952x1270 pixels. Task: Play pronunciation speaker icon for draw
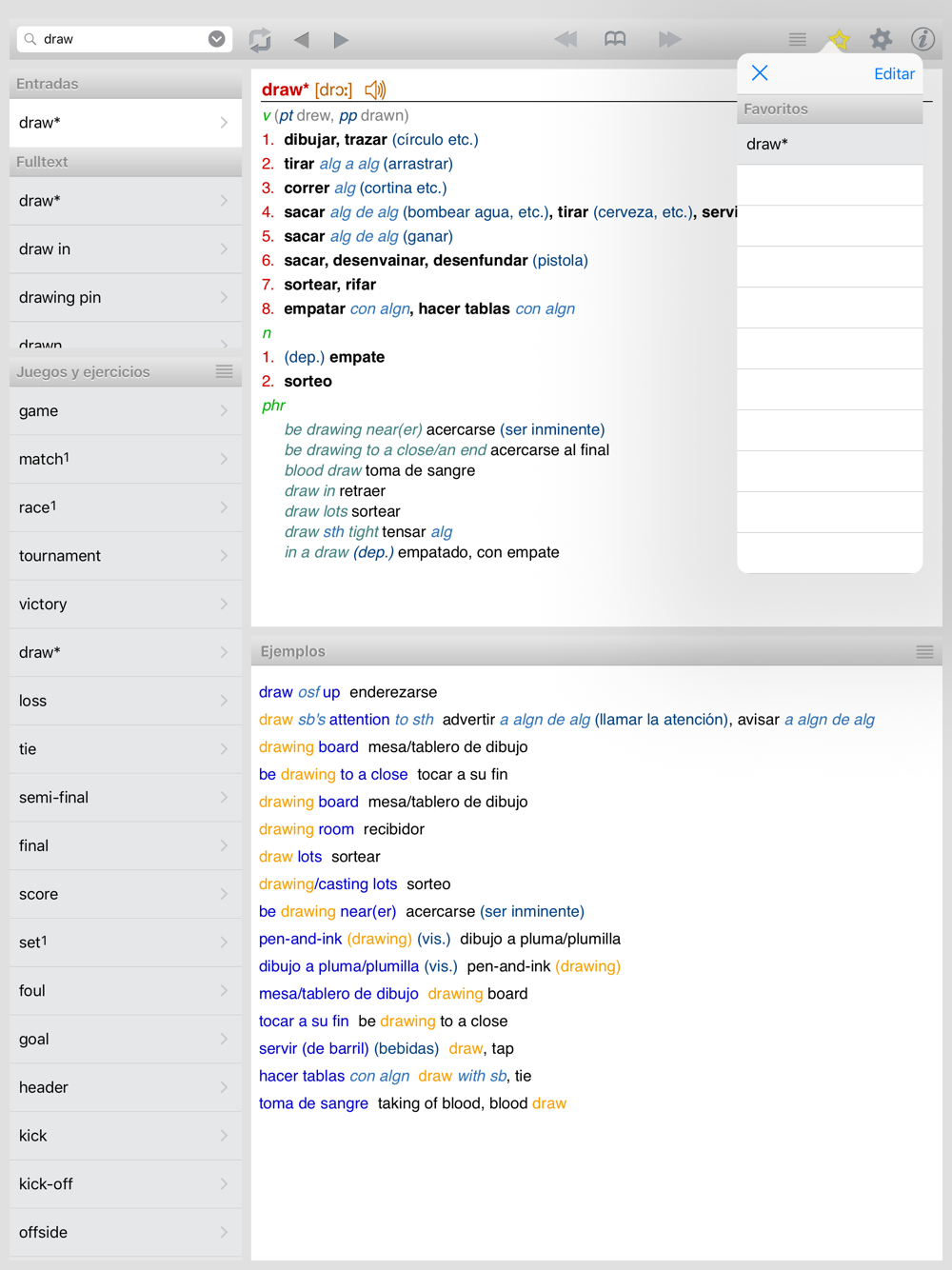point(375,89)
